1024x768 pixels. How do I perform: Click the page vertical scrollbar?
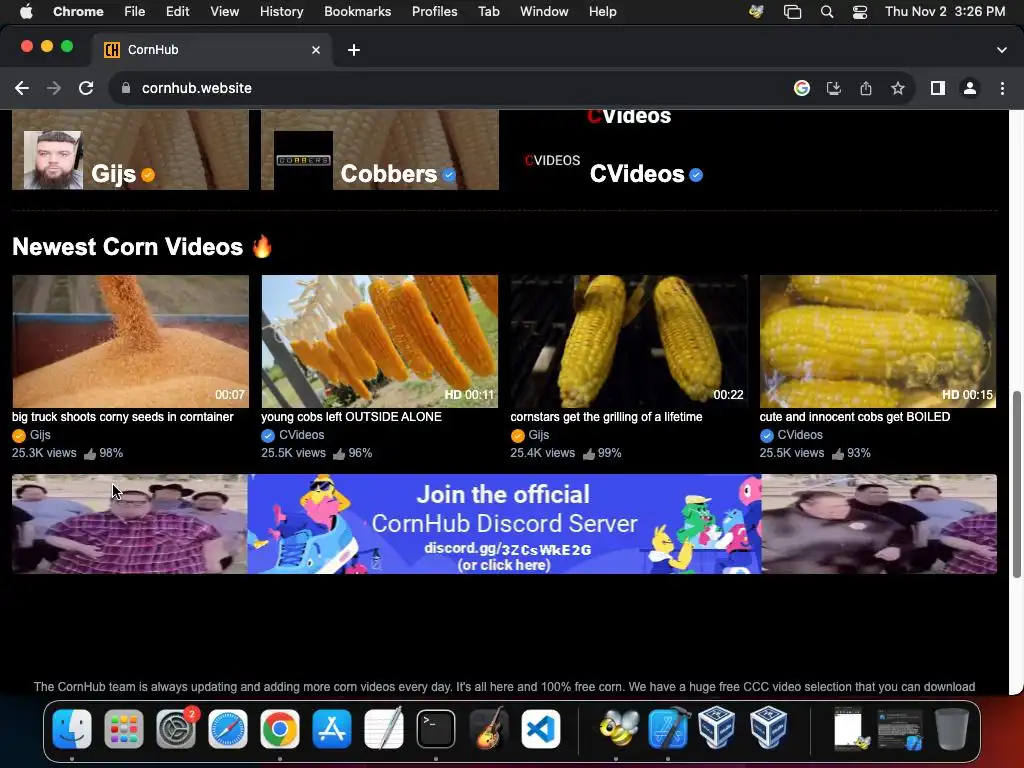1016,484
